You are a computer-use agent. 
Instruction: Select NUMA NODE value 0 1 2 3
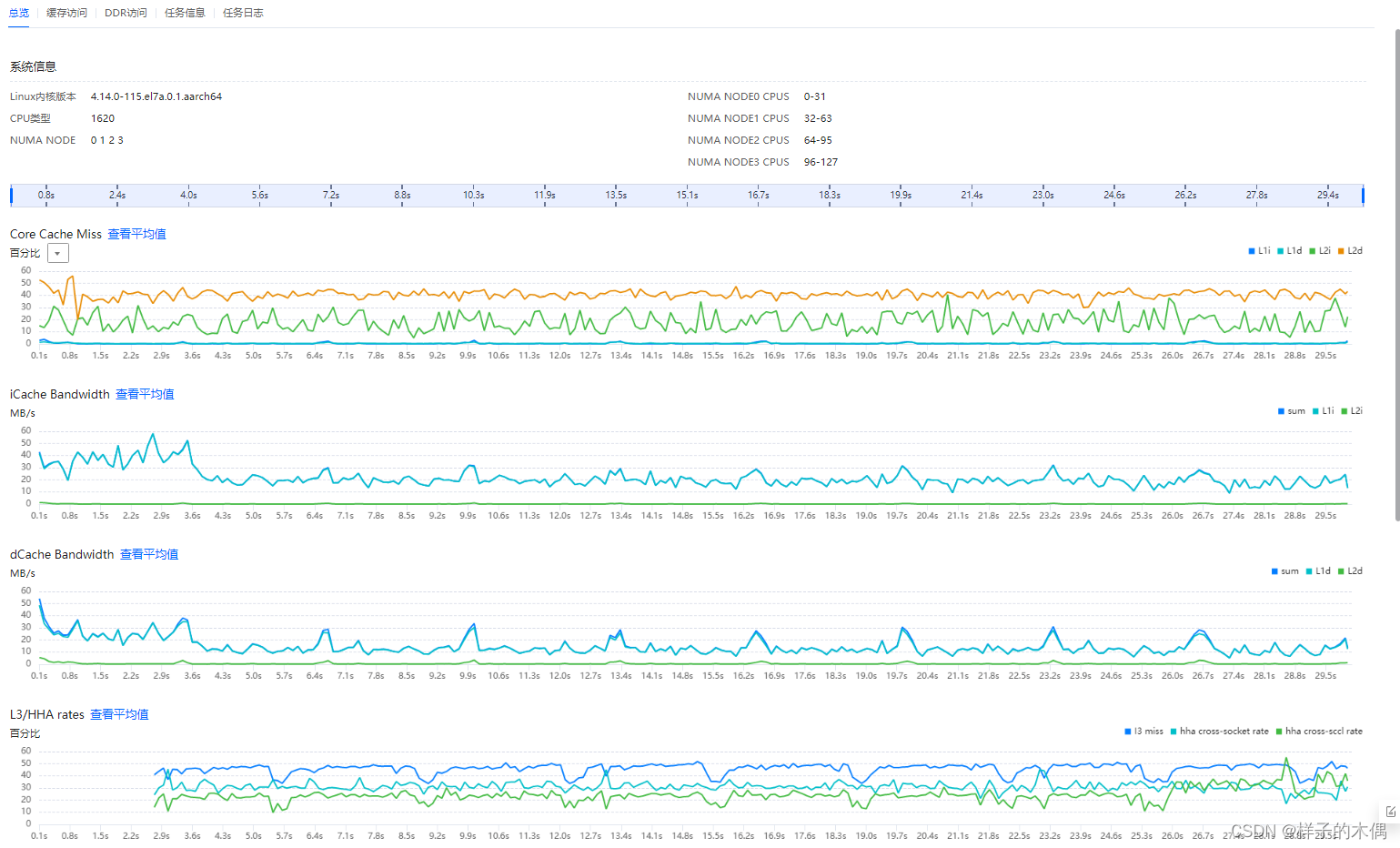(107, 140)
